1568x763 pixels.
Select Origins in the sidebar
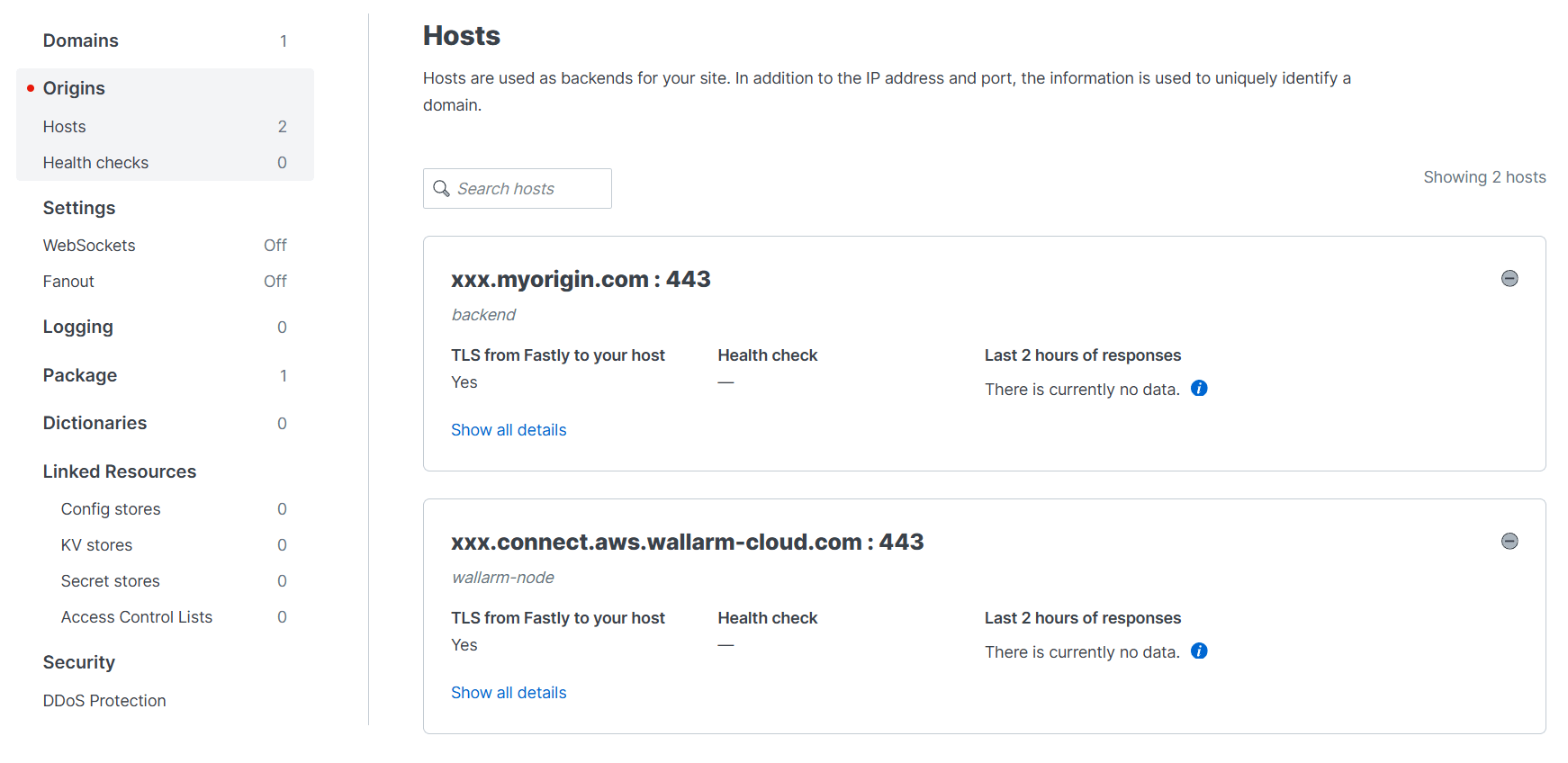[x=74, y=88]
